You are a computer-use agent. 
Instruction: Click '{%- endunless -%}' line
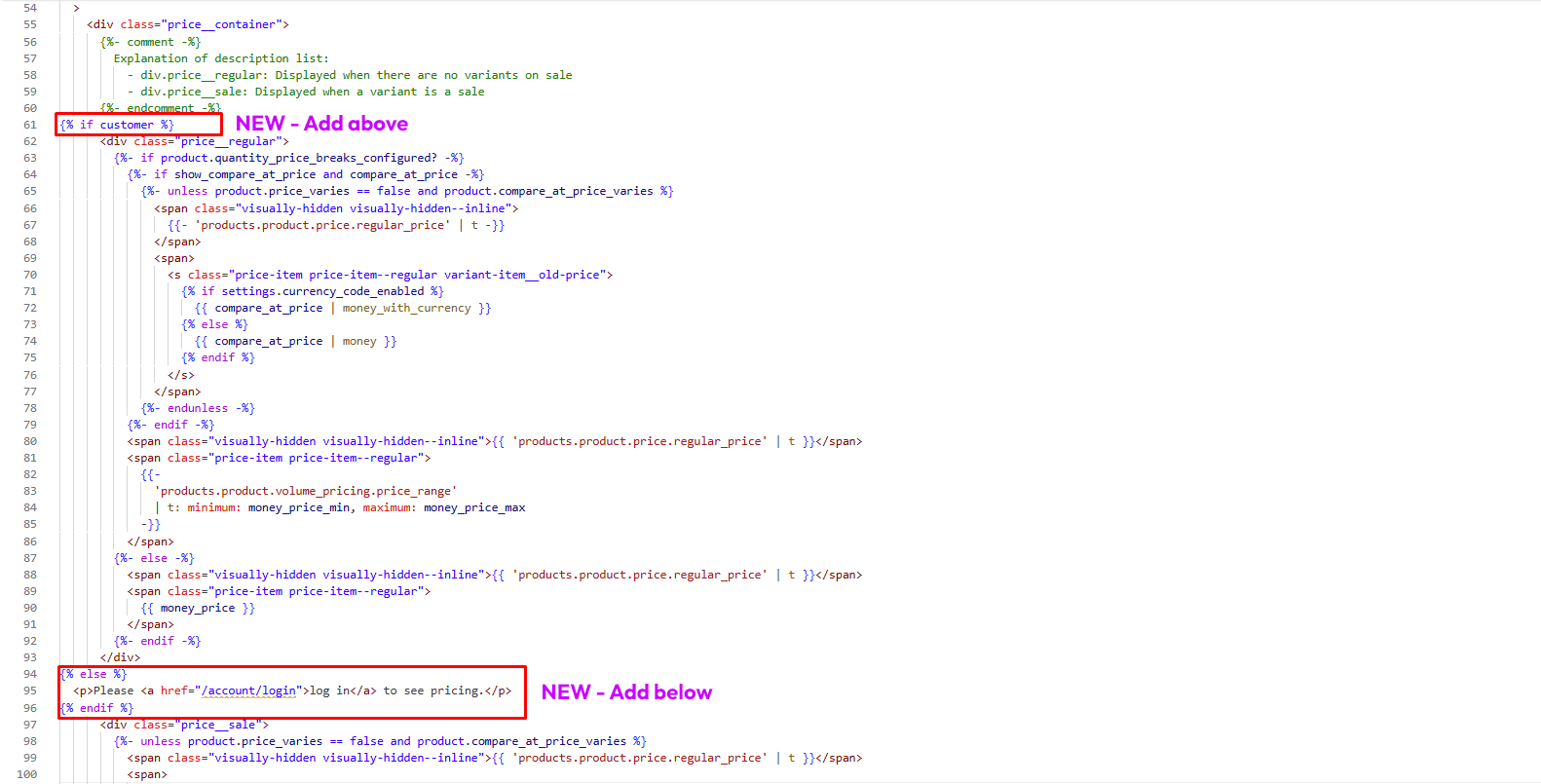[198, 408]
